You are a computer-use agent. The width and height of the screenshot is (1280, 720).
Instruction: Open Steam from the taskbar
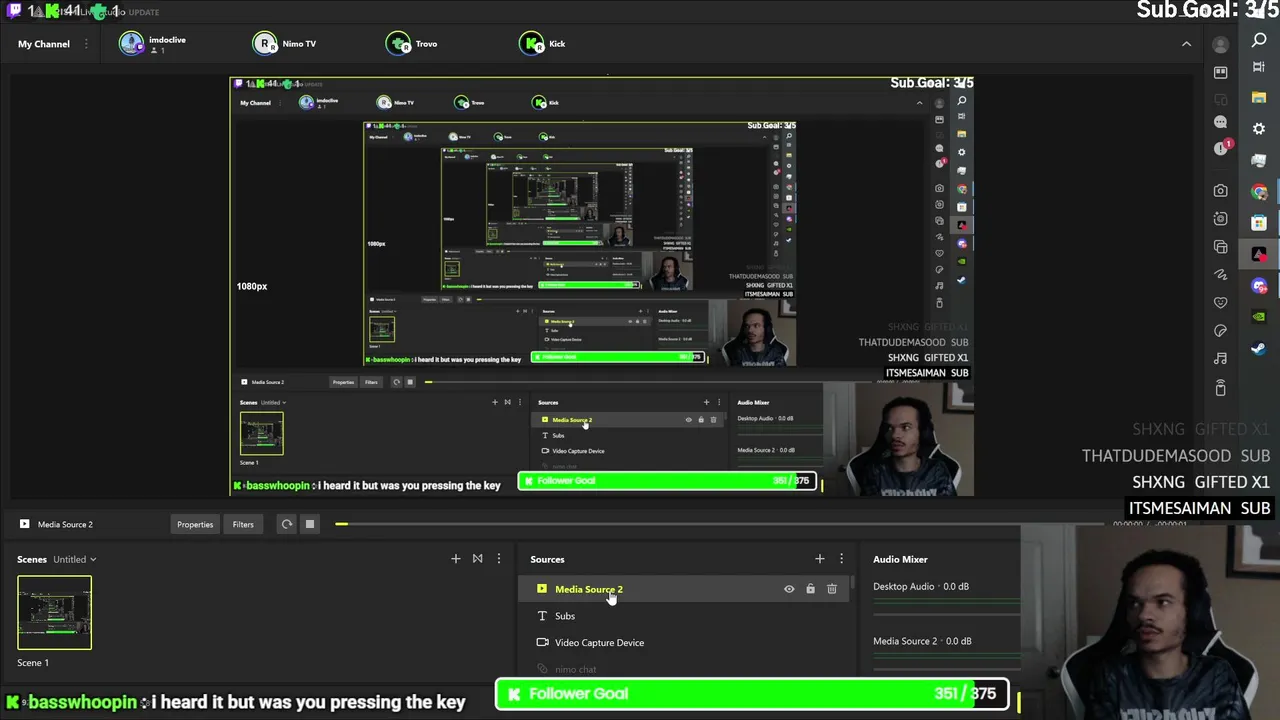(x=1259, y=348)
